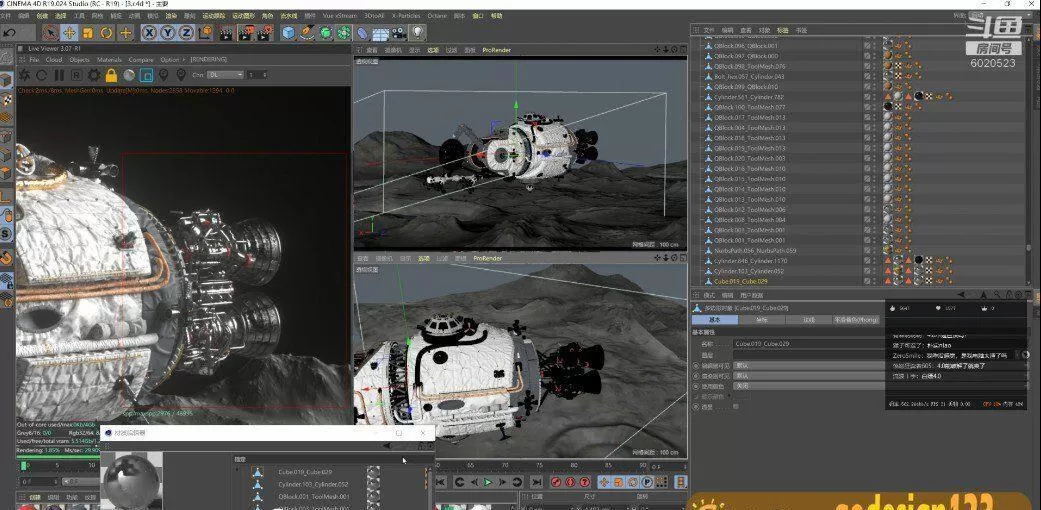Click the green timeline playhead slider at frame 0
Screen dimensions: 1041x510
click(24, 465)
